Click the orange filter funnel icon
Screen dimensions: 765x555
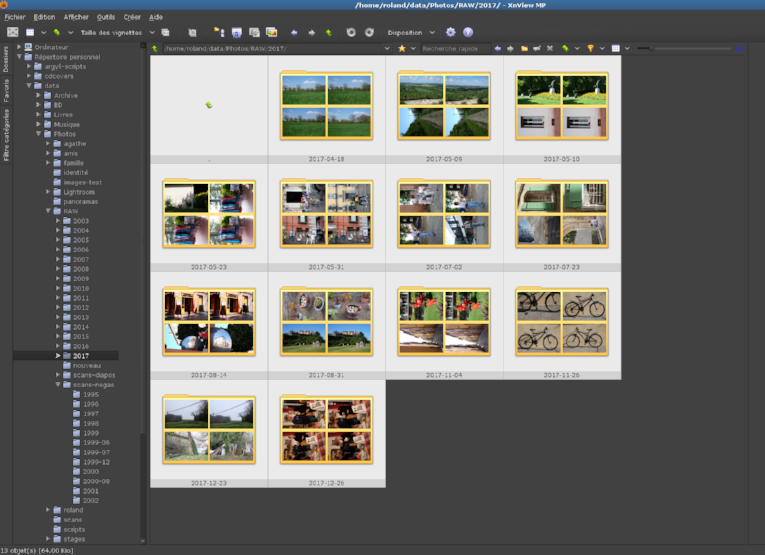(x=590, y=48)
